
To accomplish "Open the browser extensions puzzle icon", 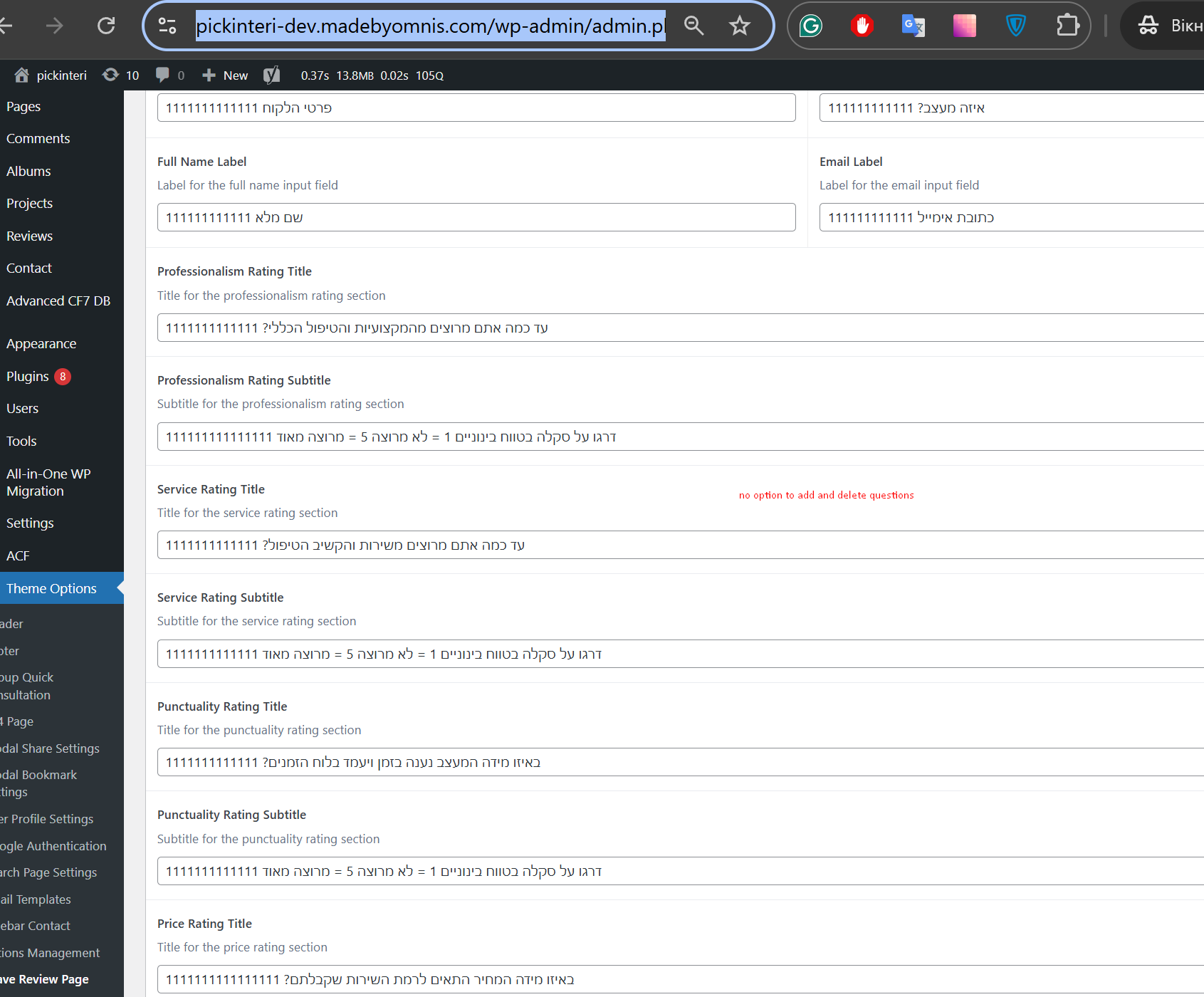I will [1067, 26].
